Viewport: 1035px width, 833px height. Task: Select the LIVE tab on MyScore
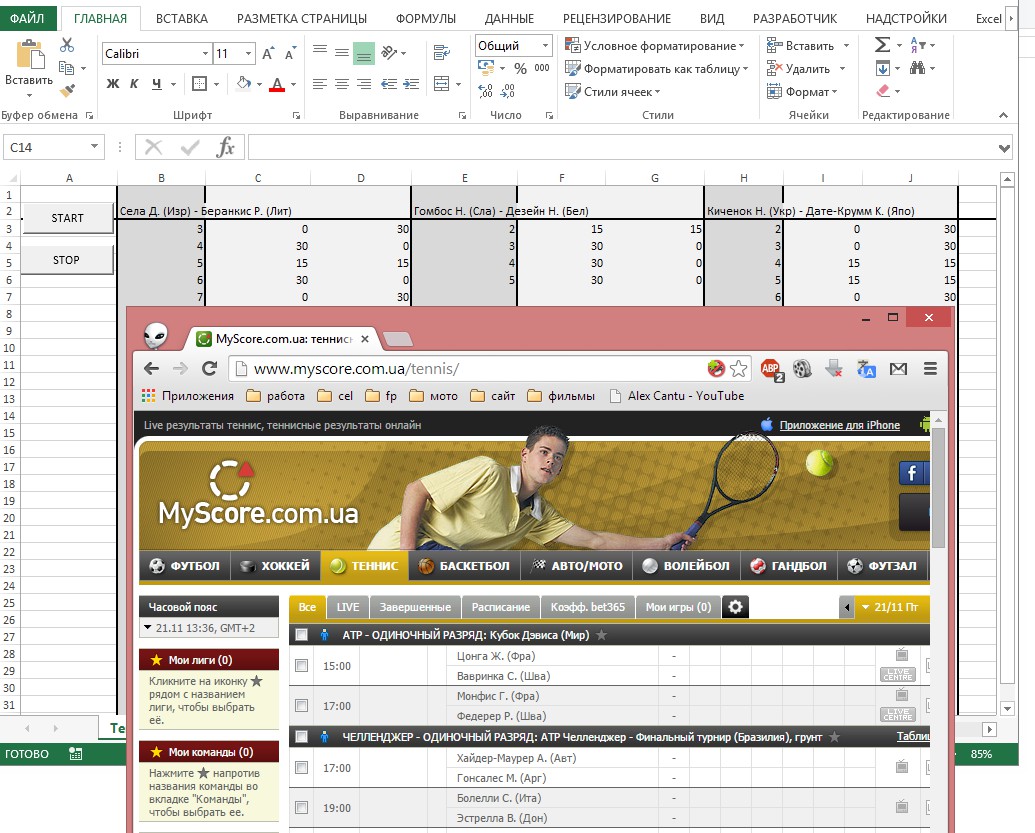coord(348,607)
